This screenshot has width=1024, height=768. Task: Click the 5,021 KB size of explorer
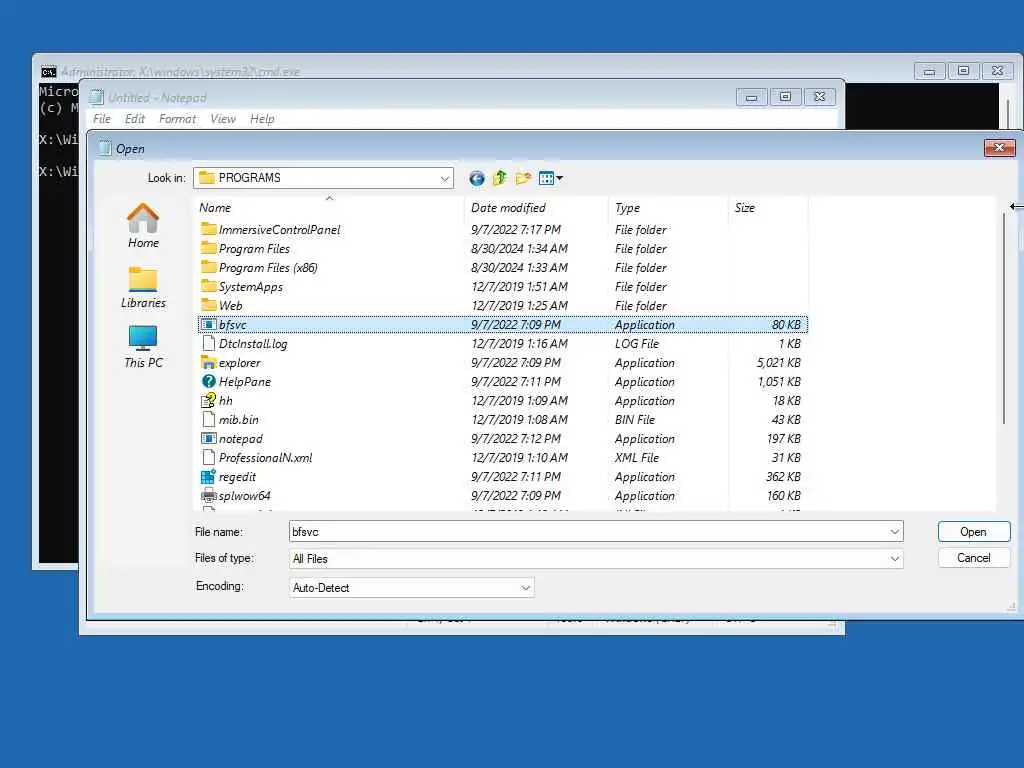pyautogui.click(x=778, y=362)
